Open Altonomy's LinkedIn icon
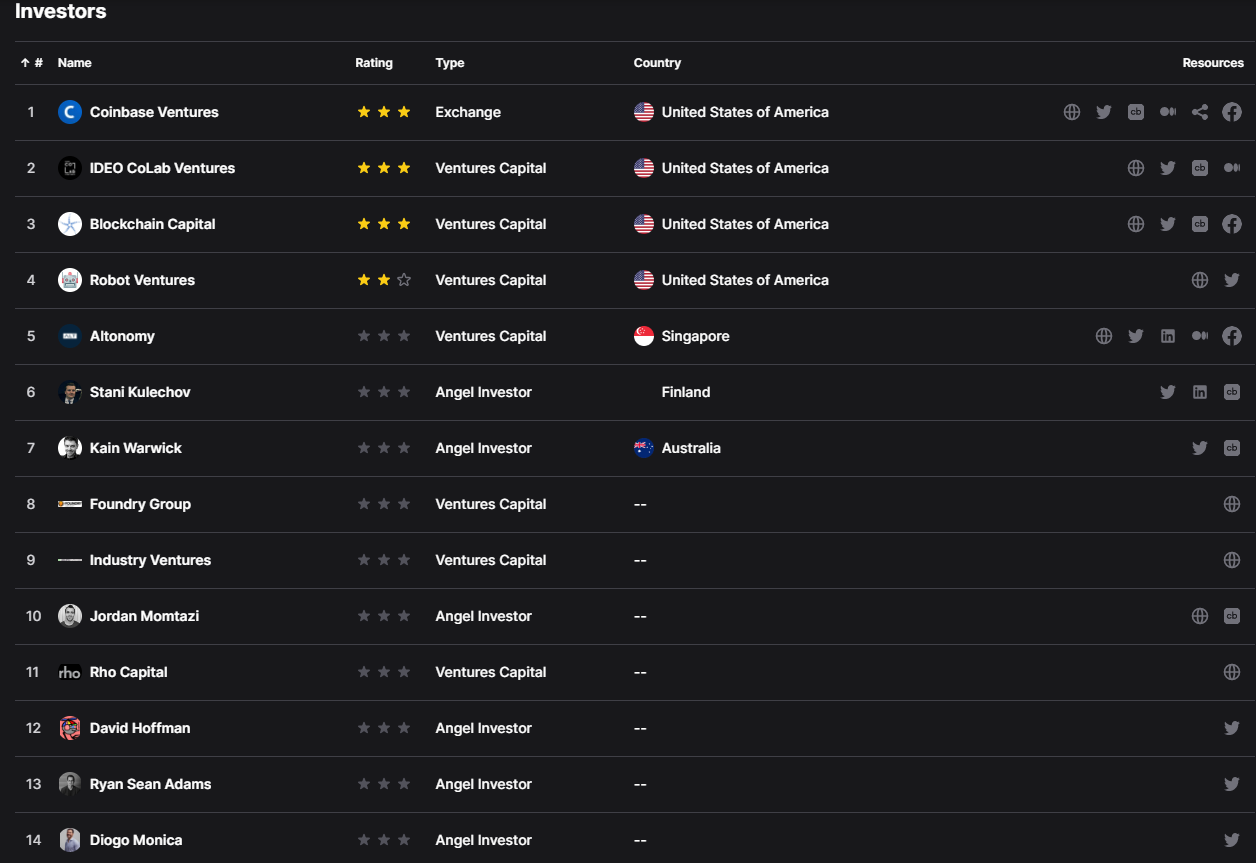The width and height of the screenshot is (1256, 863). 1167,336
